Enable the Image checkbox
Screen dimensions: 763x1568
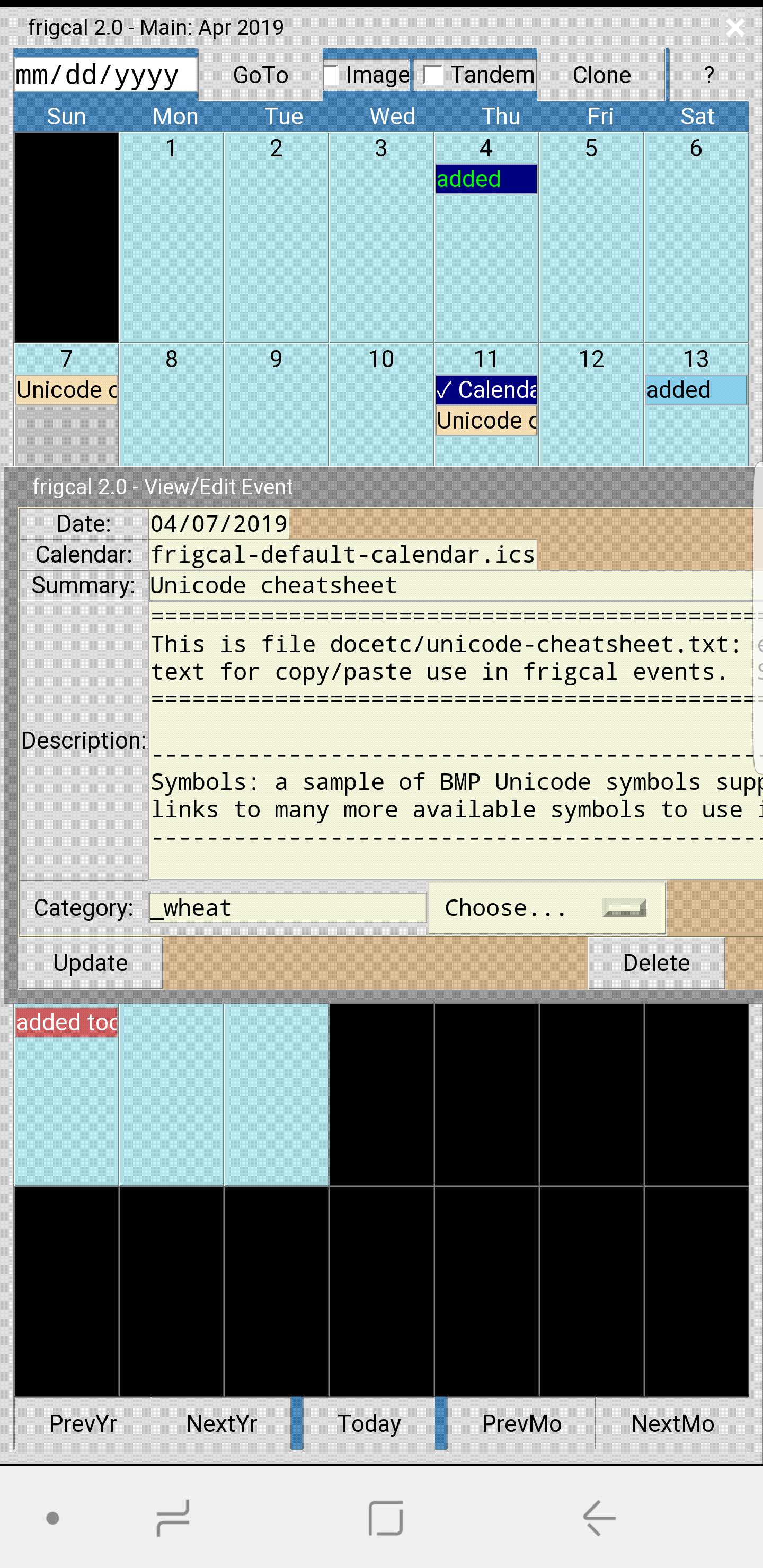[332, 75]
